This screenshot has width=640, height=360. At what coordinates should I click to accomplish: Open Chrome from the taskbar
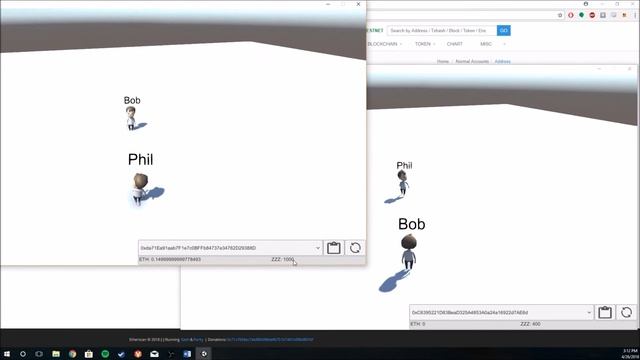pyautogui.click(x=72, y=354)
